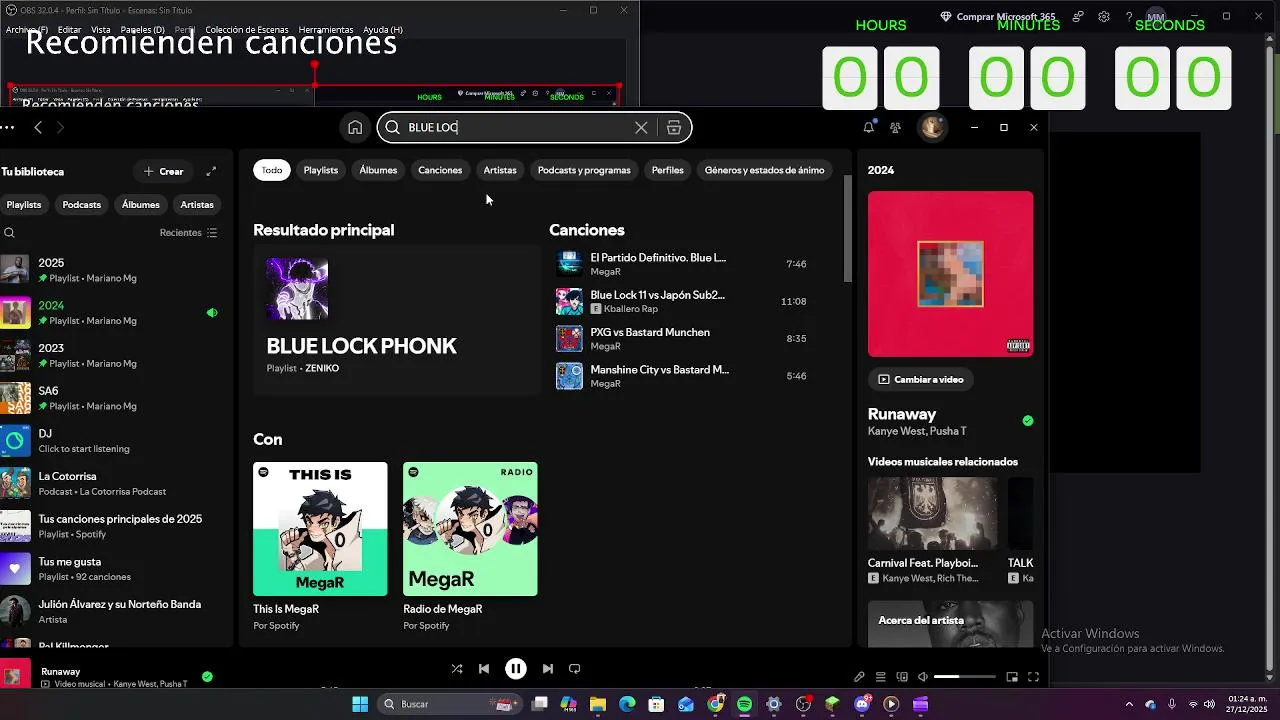Select Podcasts y programas tab
Screen dimensions: 1280x720
pyautogui.click(x=584, y=170)
